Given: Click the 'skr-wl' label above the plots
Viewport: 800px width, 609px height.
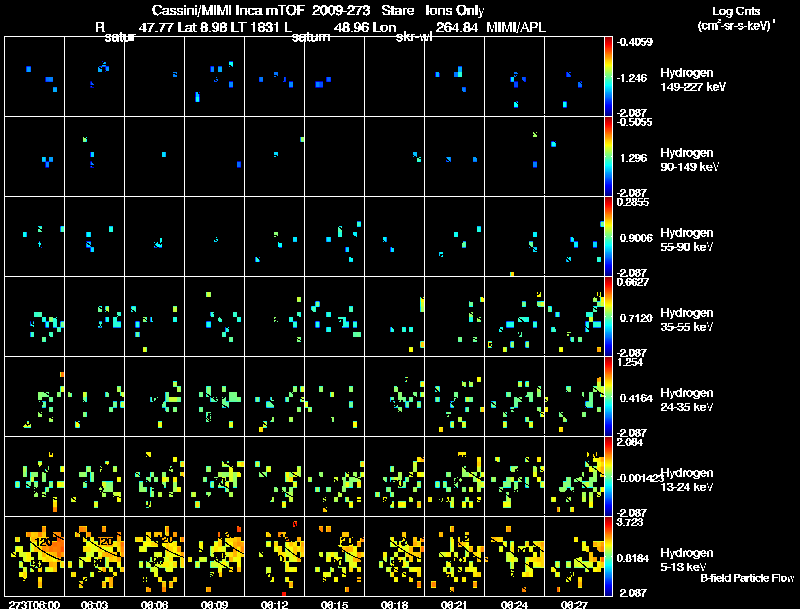Looking at the screenshot, I should pos(414,37).
